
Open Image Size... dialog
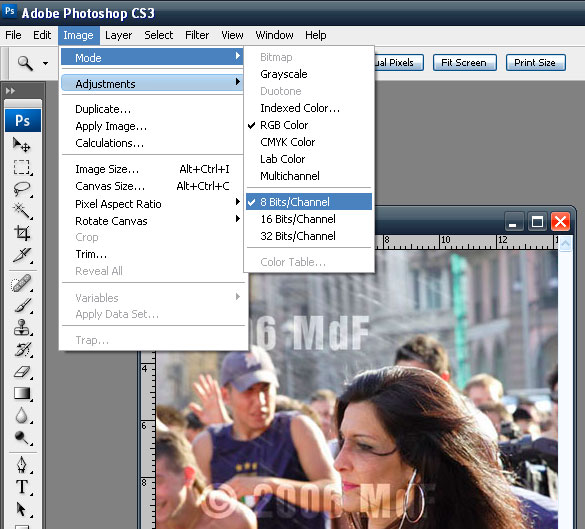tap(153, 169)
